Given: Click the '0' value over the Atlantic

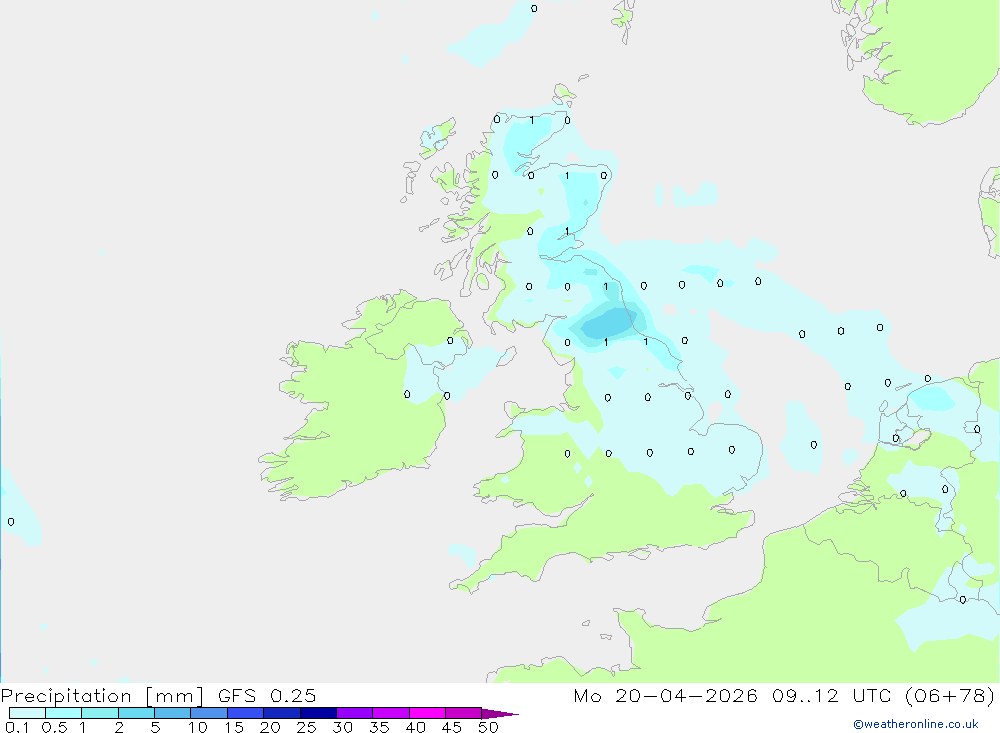Looking at the screenshot, I should (x=11, y=522).
